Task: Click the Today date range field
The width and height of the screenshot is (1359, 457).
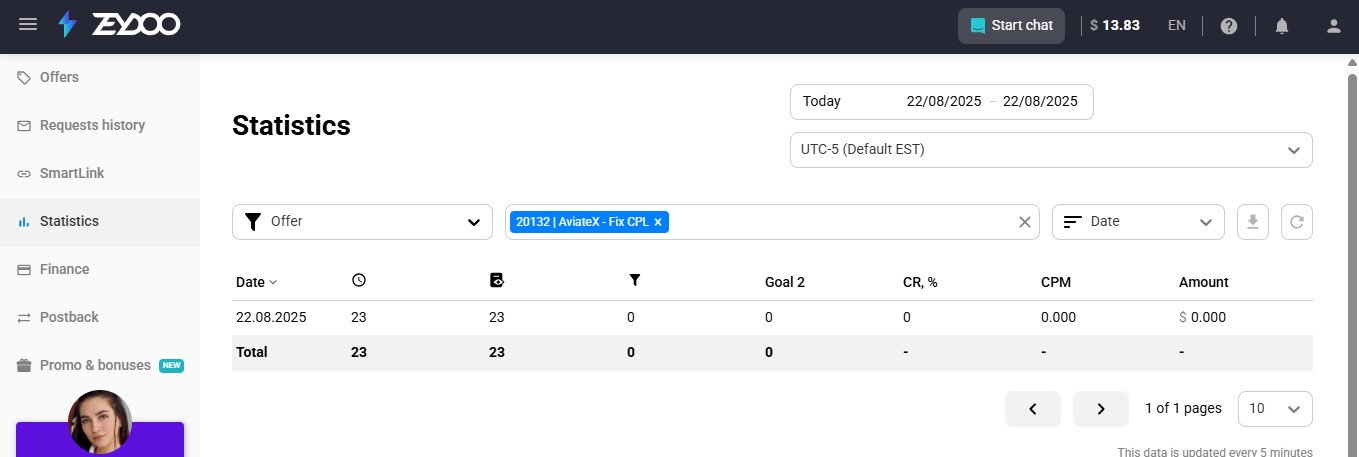Action: click(x=941, y=101)
